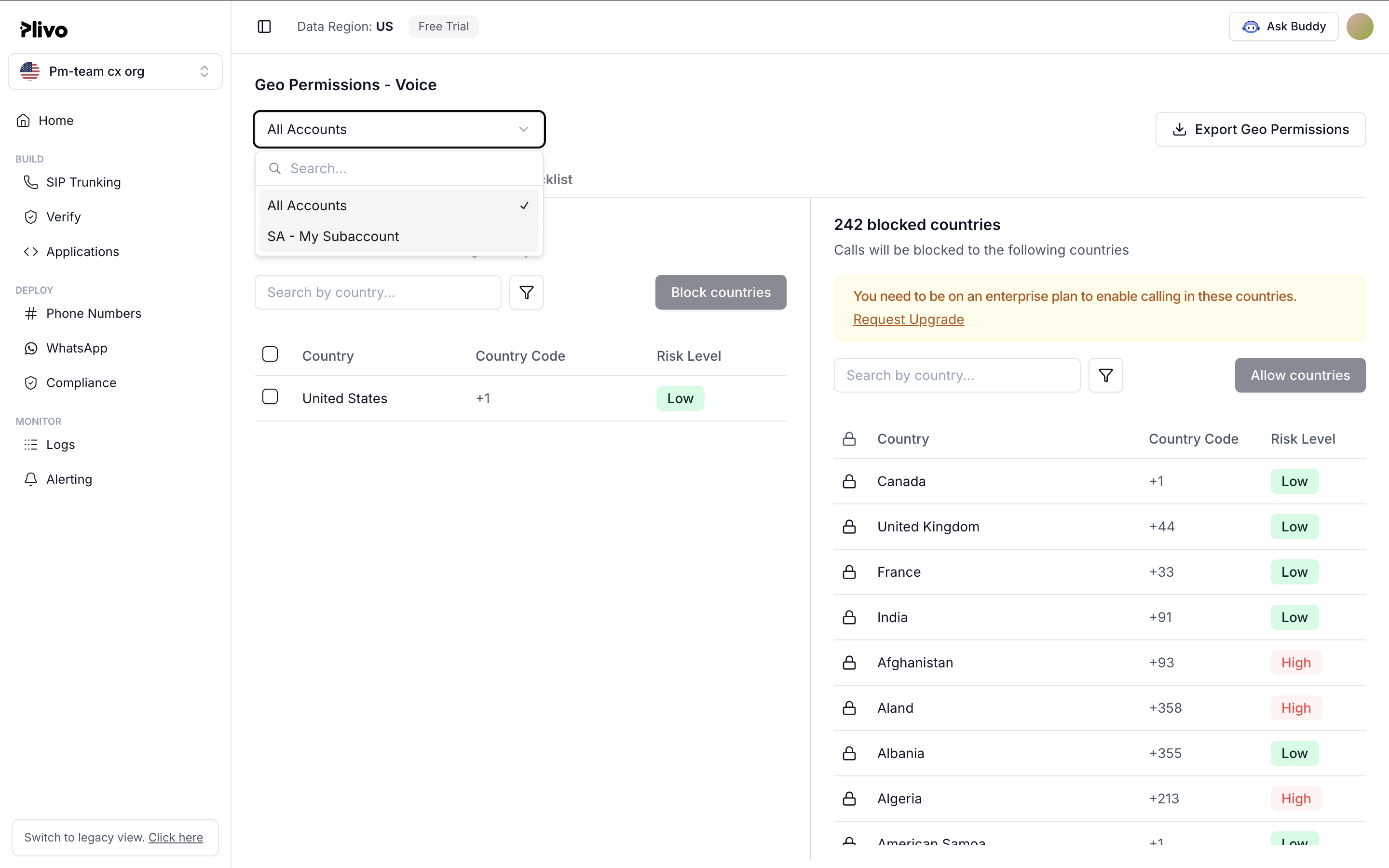1389x868 pixels.
Task: Click the France country name
Action: (x=899, y=572)
